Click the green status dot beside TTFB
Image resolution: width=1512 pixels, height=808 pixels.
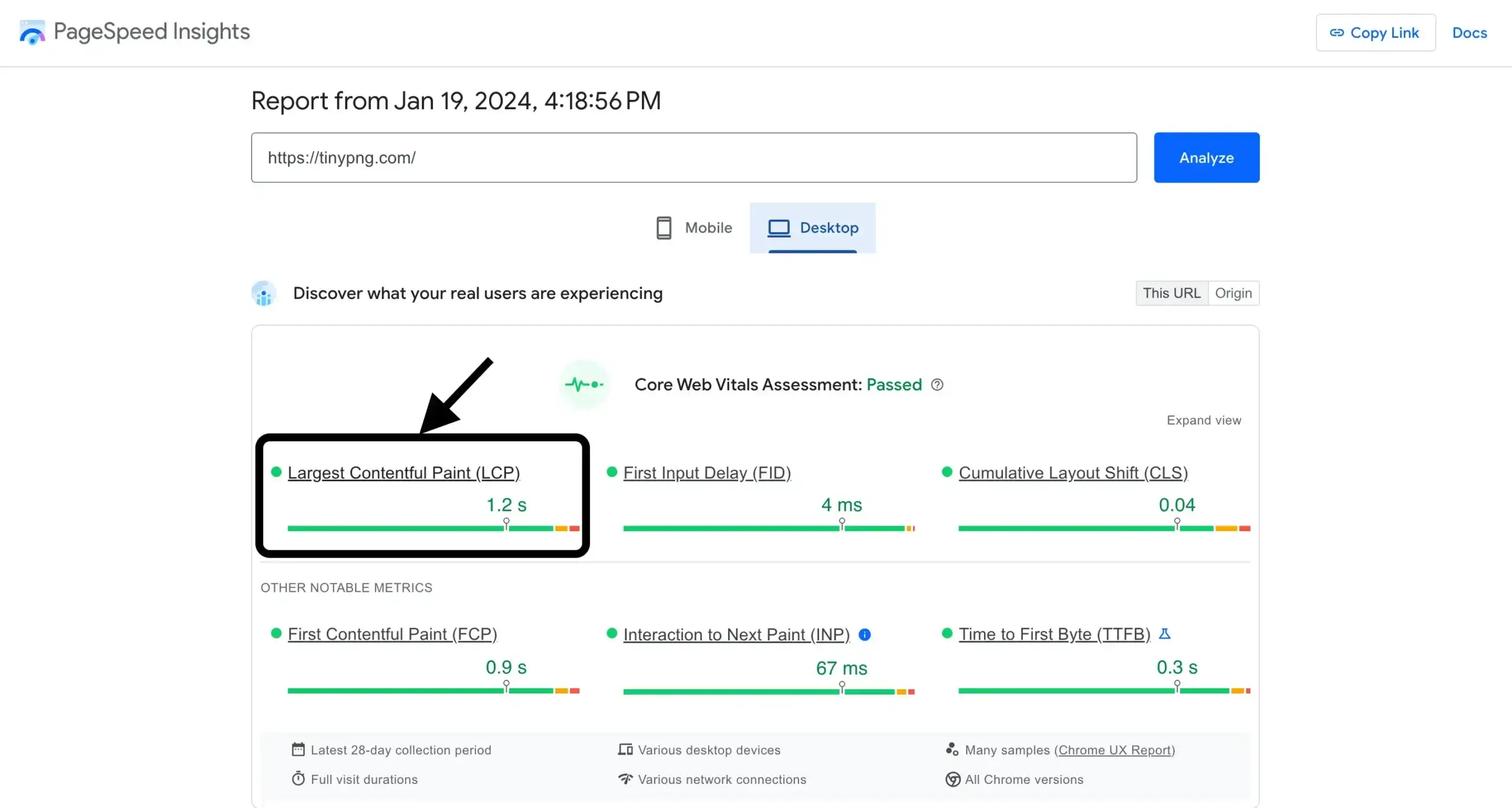(947, 633)
